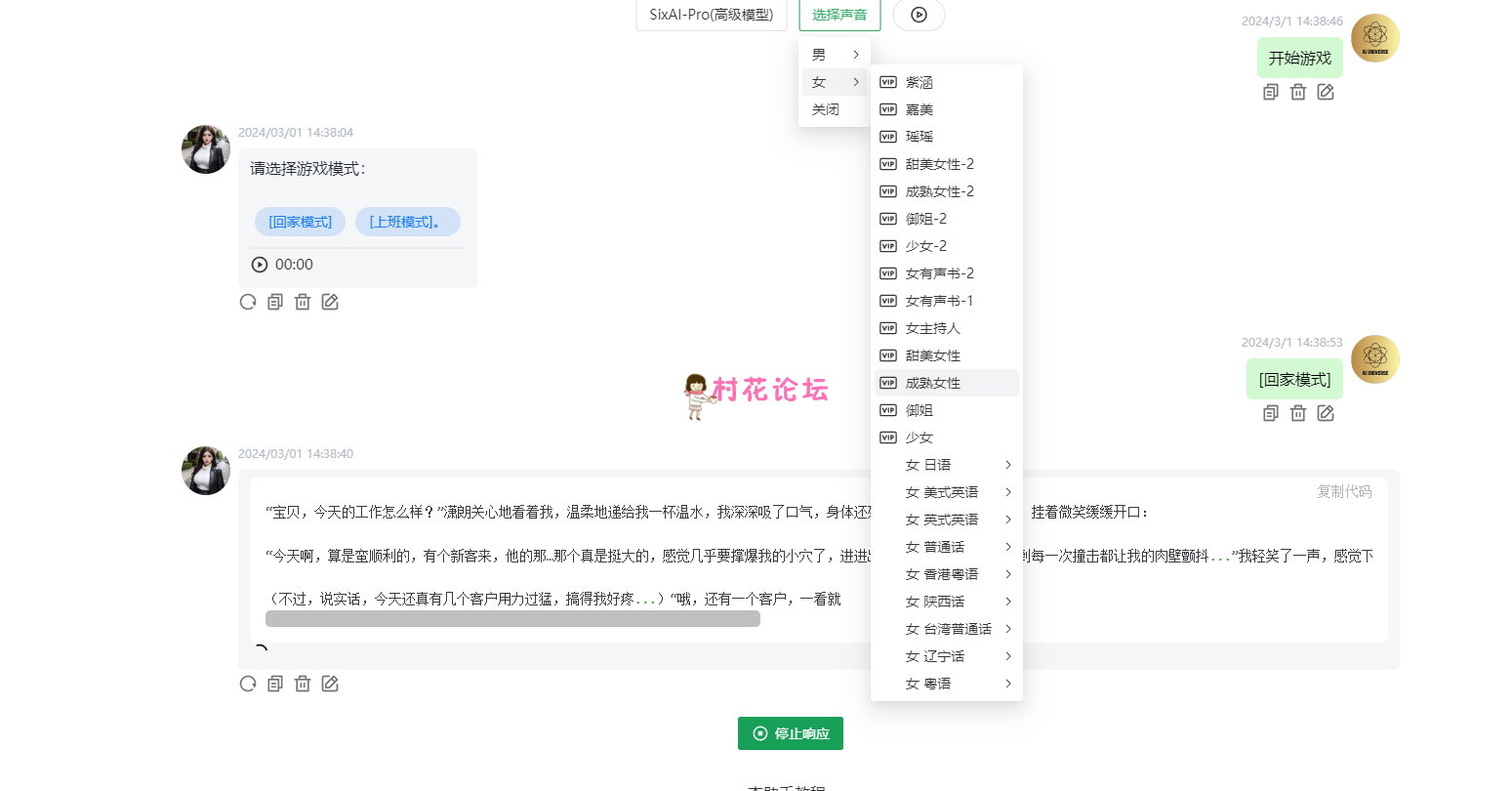Edit the 开始游戏 message
The height and width of the screenshot is (791, 1512).
[x=1326, y=92]
